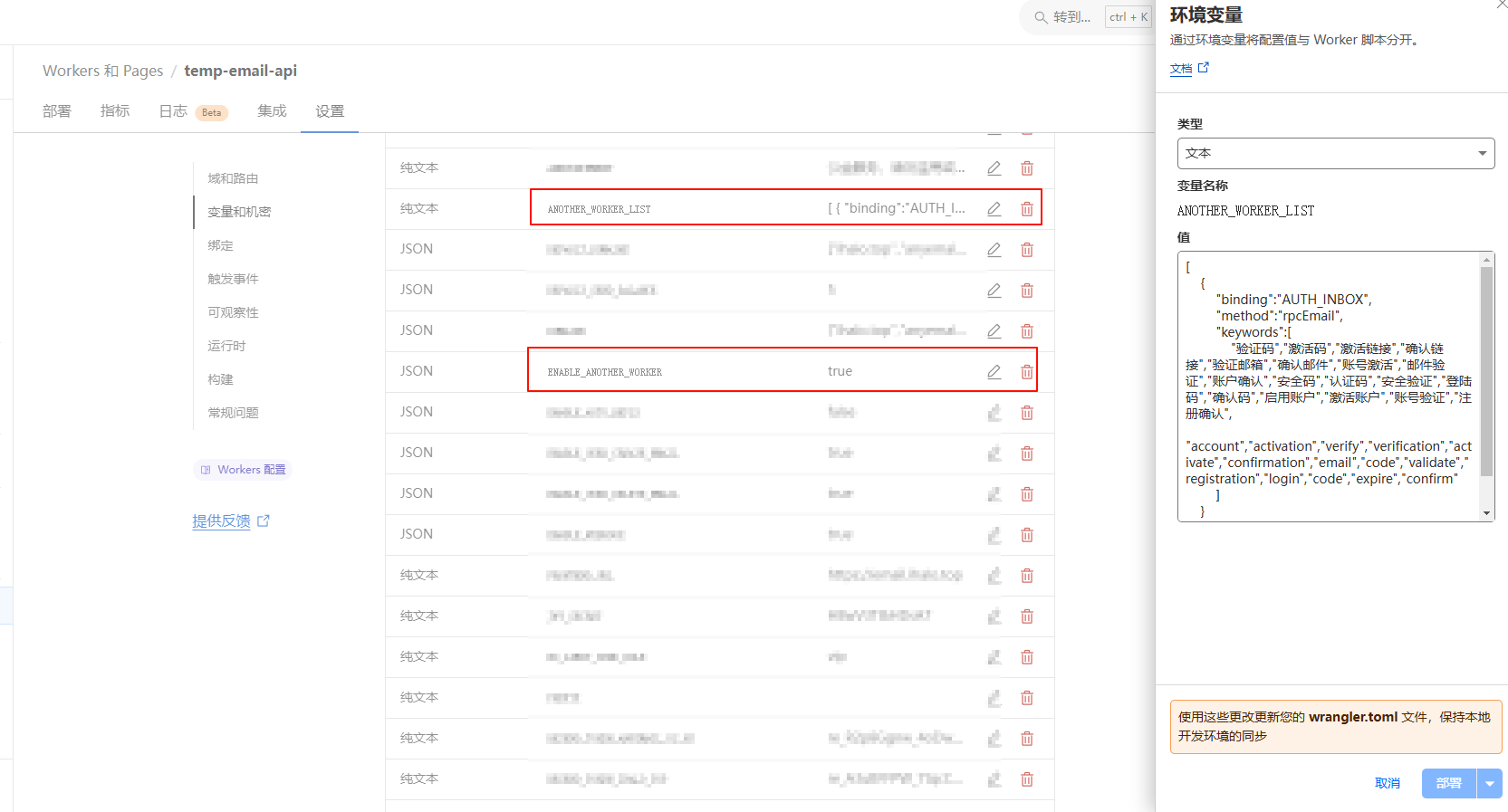Click the blue 部署 button
Viewport: 1508px width, 812px height.
(1448, 784)
